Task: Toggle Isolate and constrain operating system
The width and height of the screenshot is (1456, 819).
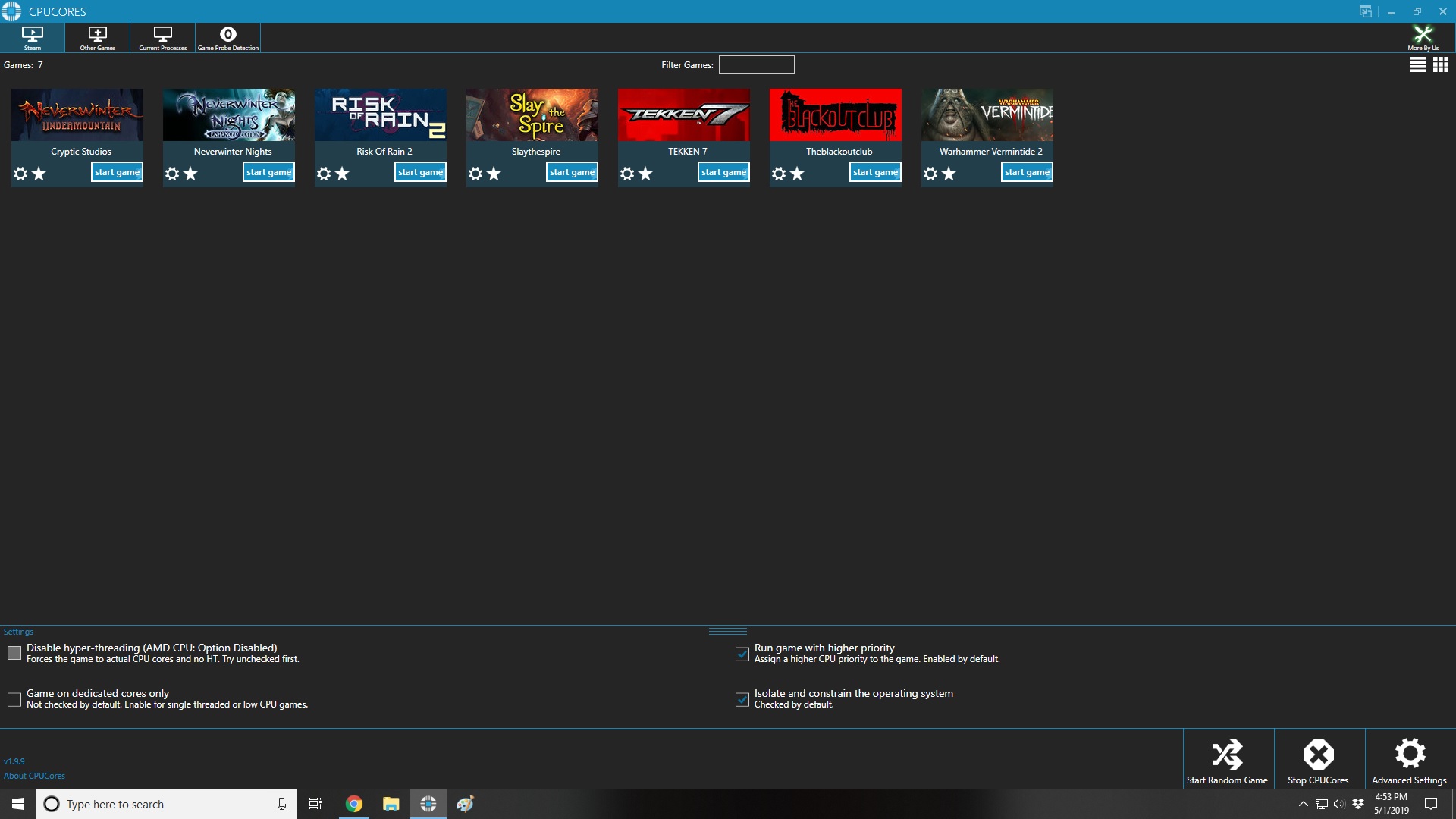Action: coord(742,699)
